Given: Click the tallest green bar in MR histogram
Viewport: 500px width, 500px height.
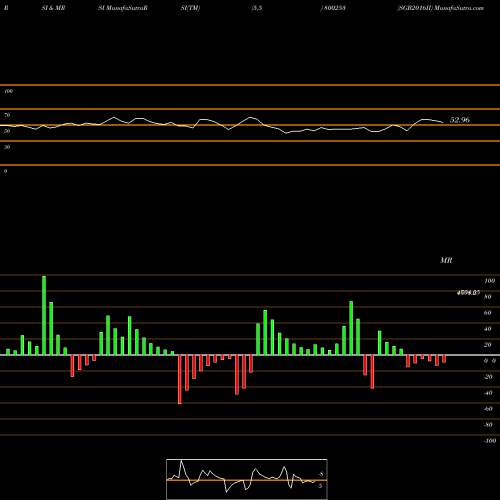Looking at the screenshot, I should point(44,315).
